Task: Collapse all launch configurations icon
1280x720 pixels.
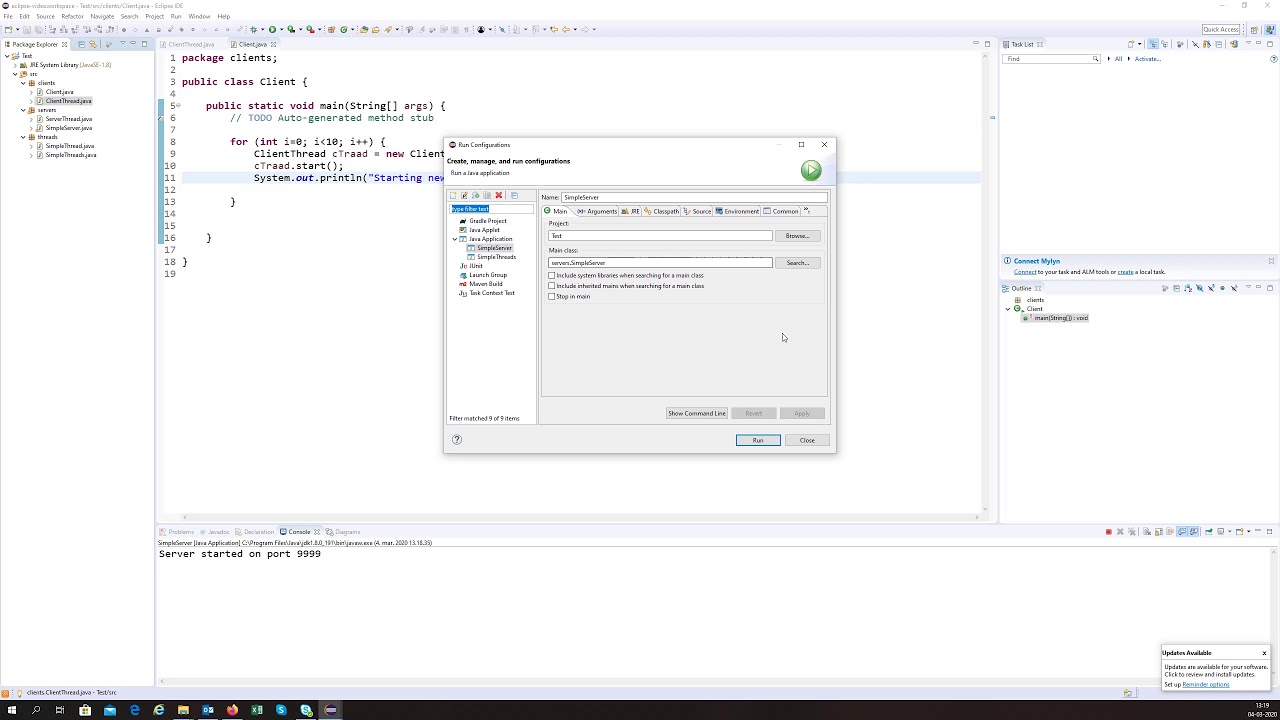Action: (514, 195)
